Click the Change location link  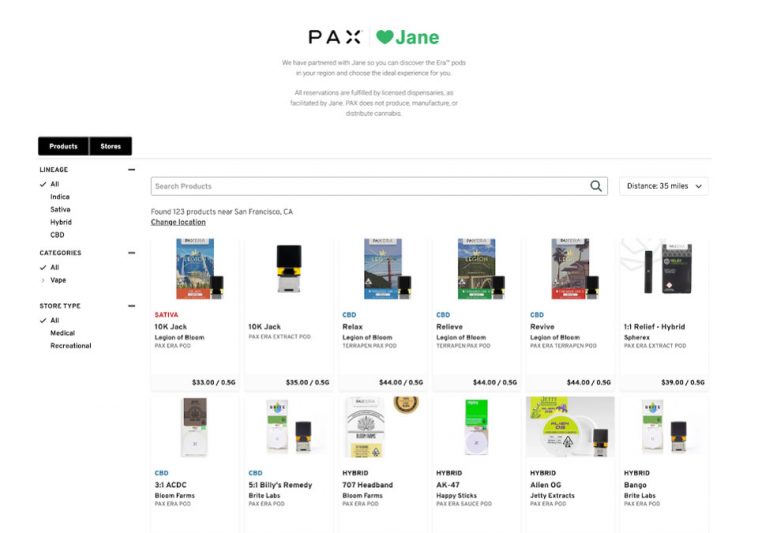pos(178,222)
